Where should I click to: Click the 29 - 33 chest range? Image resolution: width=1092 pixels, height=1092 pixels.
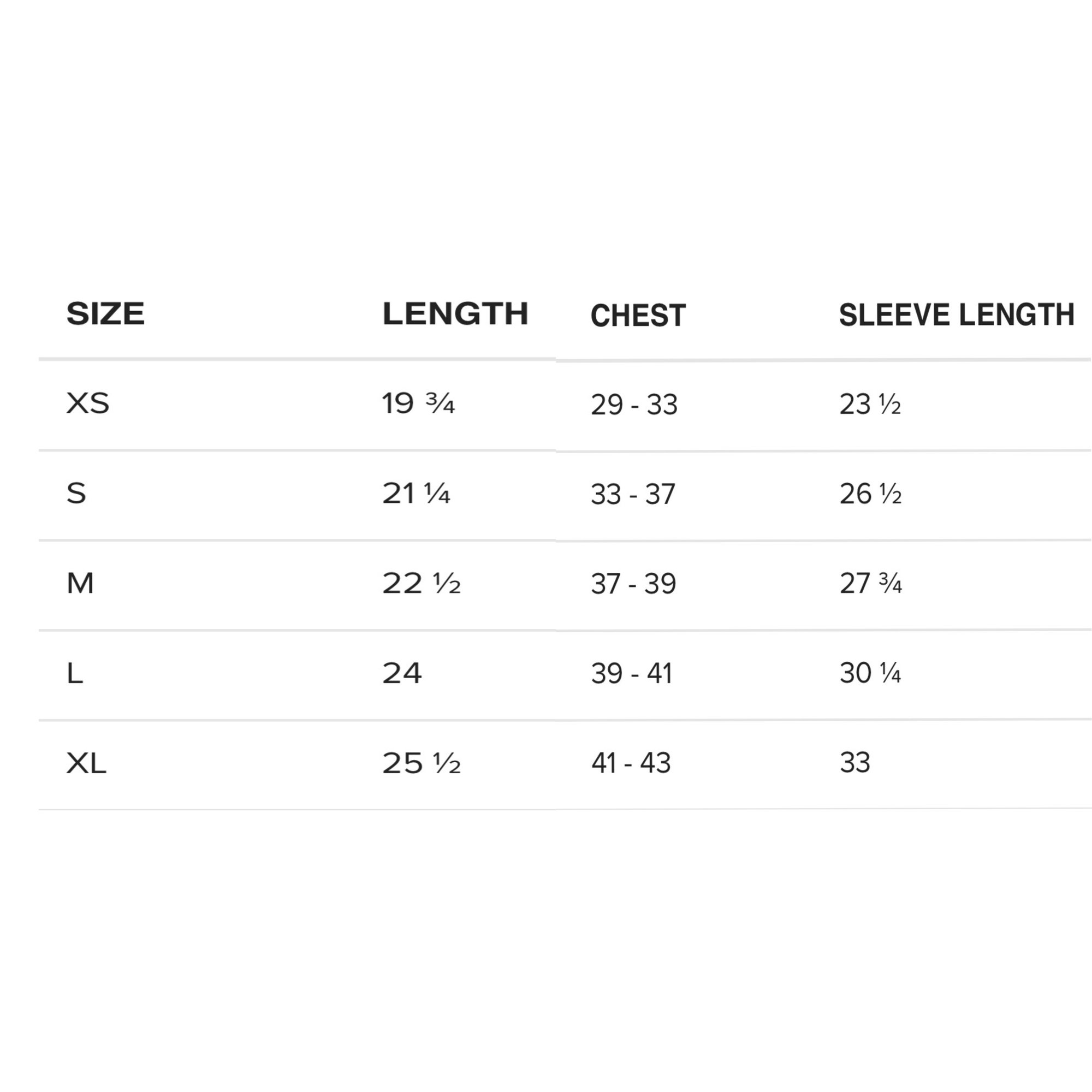click(633, 405)
